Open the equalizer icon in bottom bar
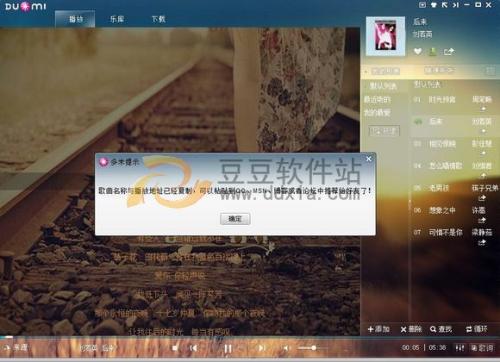Screen dimensions: 500x362 (460, 348)
